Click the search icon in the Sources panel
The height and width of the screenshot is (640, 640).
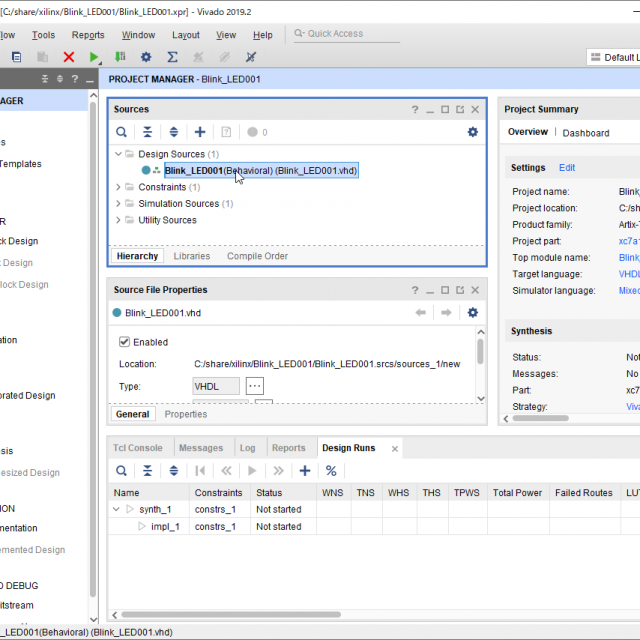[x=121, y=132]
